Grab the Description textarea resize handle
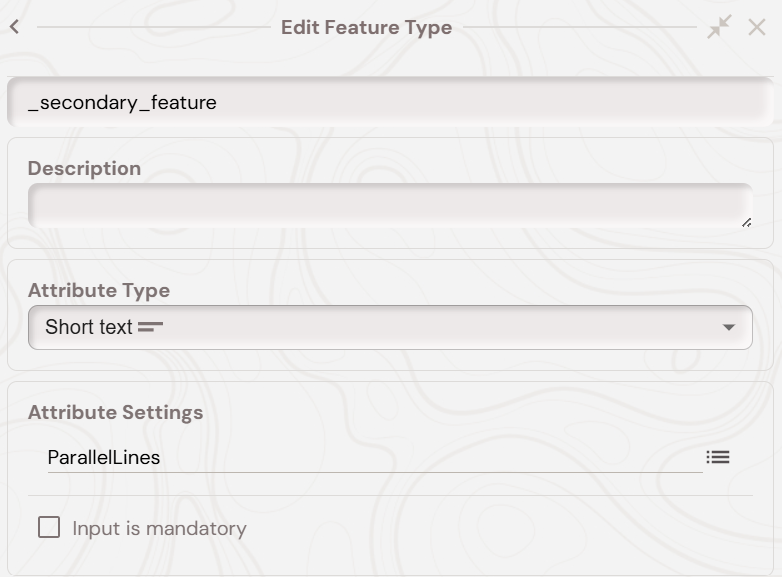 click(x=746, y=223)
